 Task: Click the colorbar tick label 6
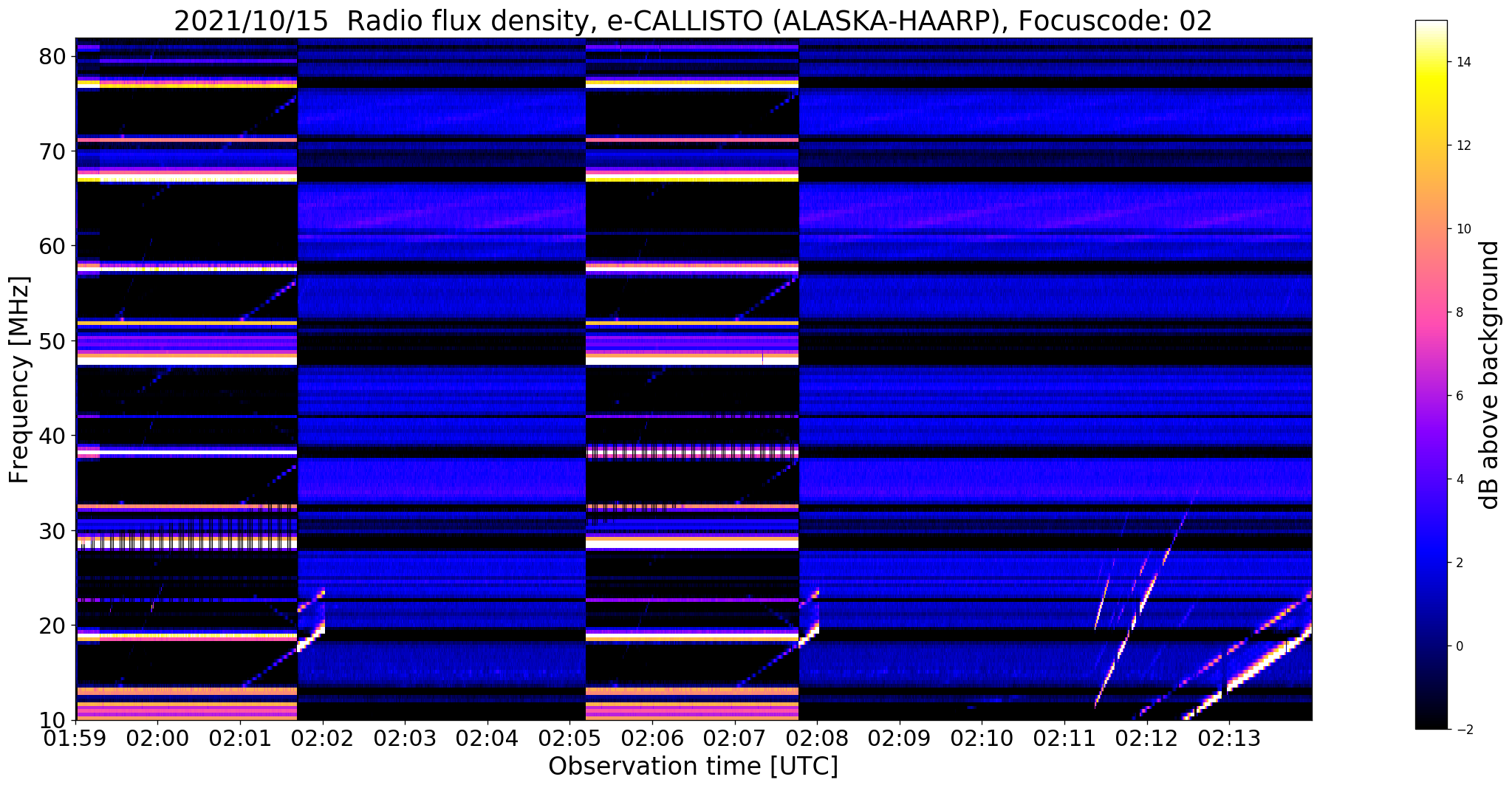(1460, 396)
